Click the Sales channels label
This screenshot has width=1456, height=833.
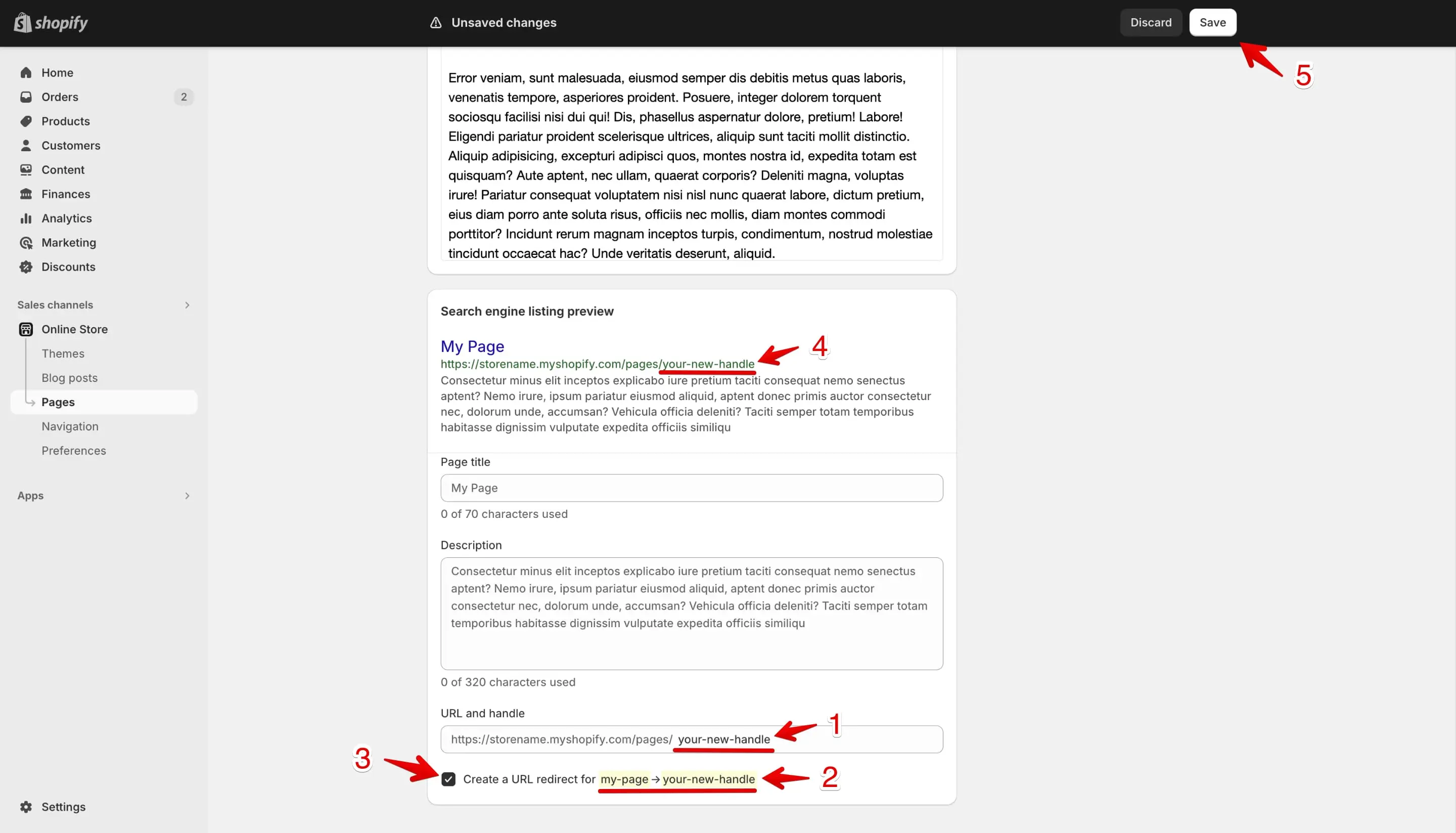click(x=55, y=305)
